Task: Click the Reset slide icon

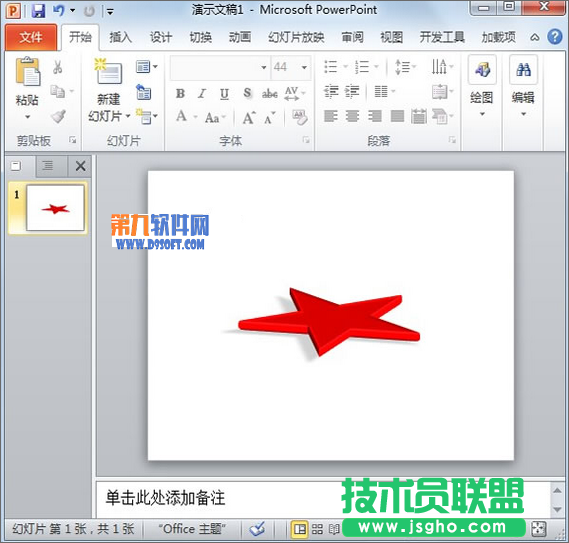Action: point(144,92)
